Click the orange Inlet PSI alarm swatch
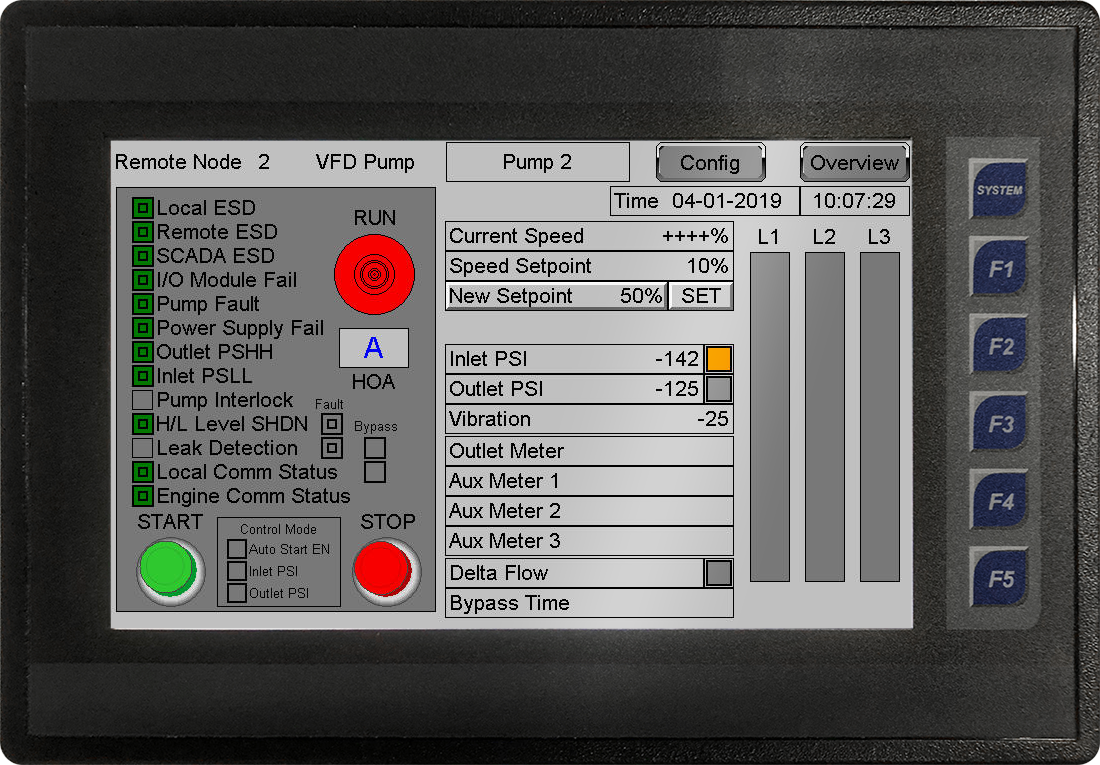The width and height of the screenshot is (1100, 765). pos(719,359)
